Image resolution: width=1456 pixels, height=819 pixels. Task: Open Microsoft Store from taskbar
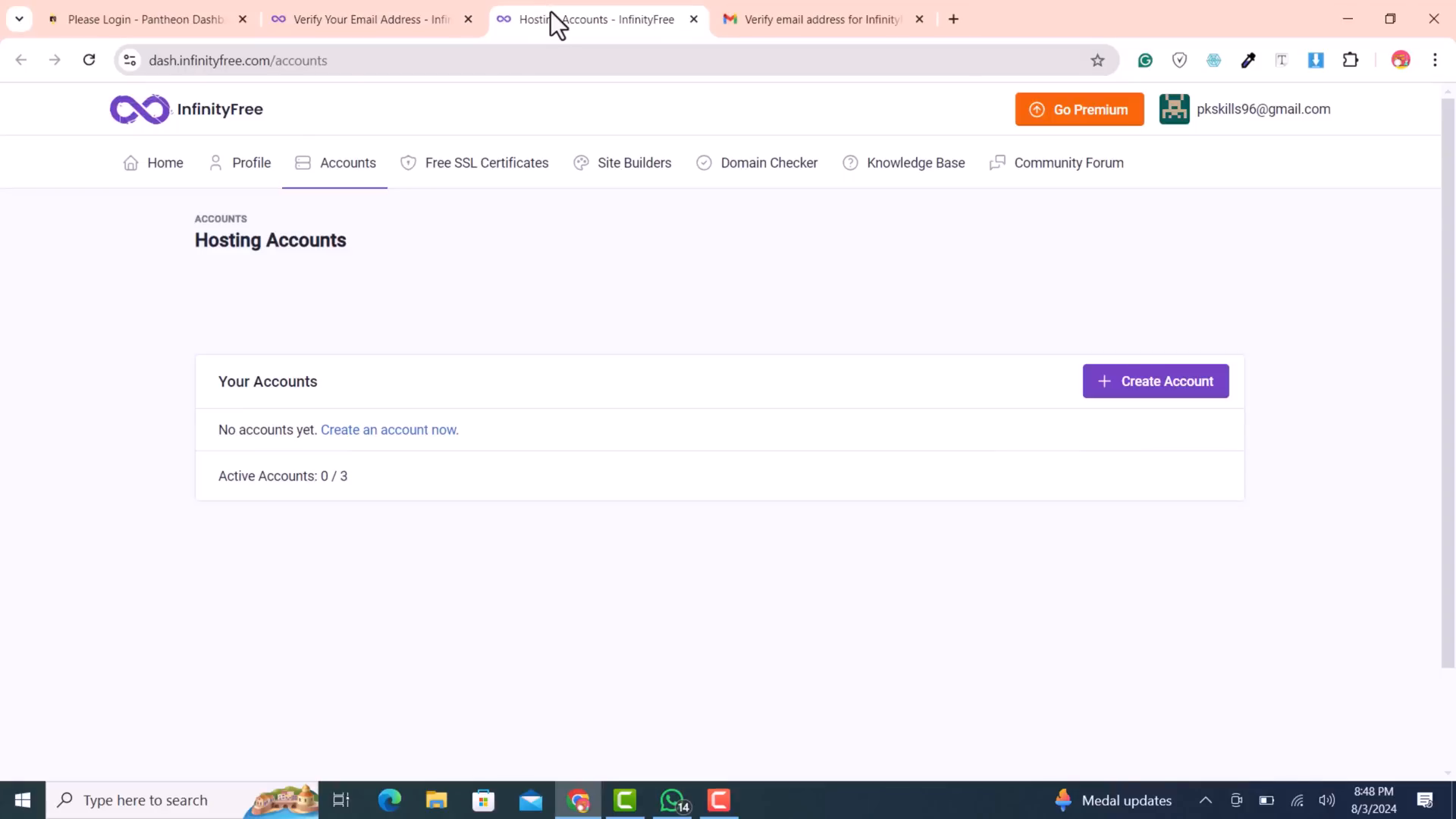click(x=484, y=800)
